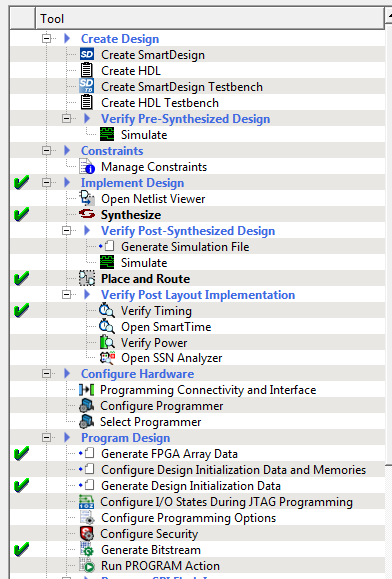Click the Open SSN Analyzer icon
The width and height of the screenshot is (392, 579).
coord(107,358)
